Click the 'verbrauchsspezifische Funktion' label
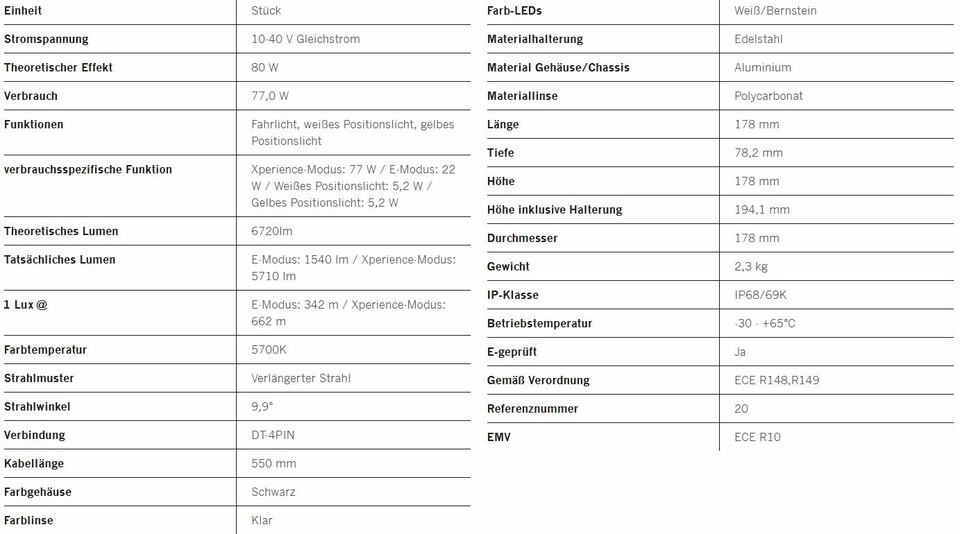 (88, 170)
